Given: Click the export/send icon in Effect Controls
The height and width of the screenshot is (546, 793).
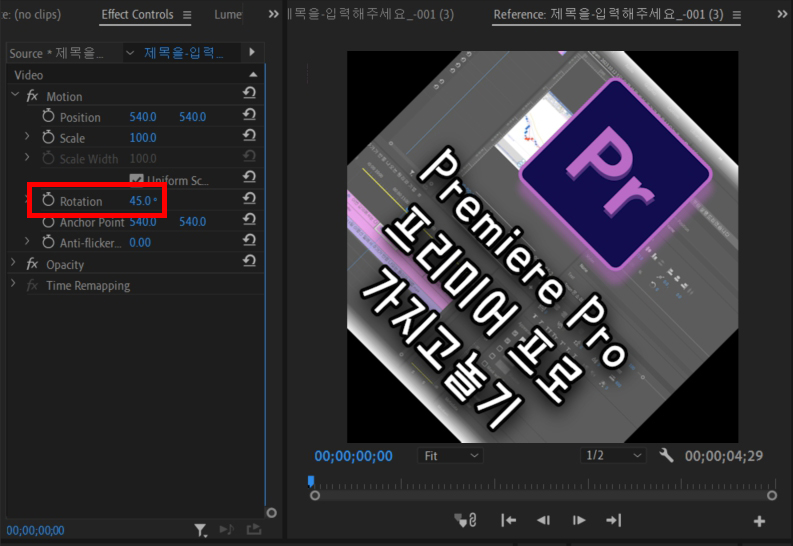Looking at the screenshot, I should (x=254, y=529).
